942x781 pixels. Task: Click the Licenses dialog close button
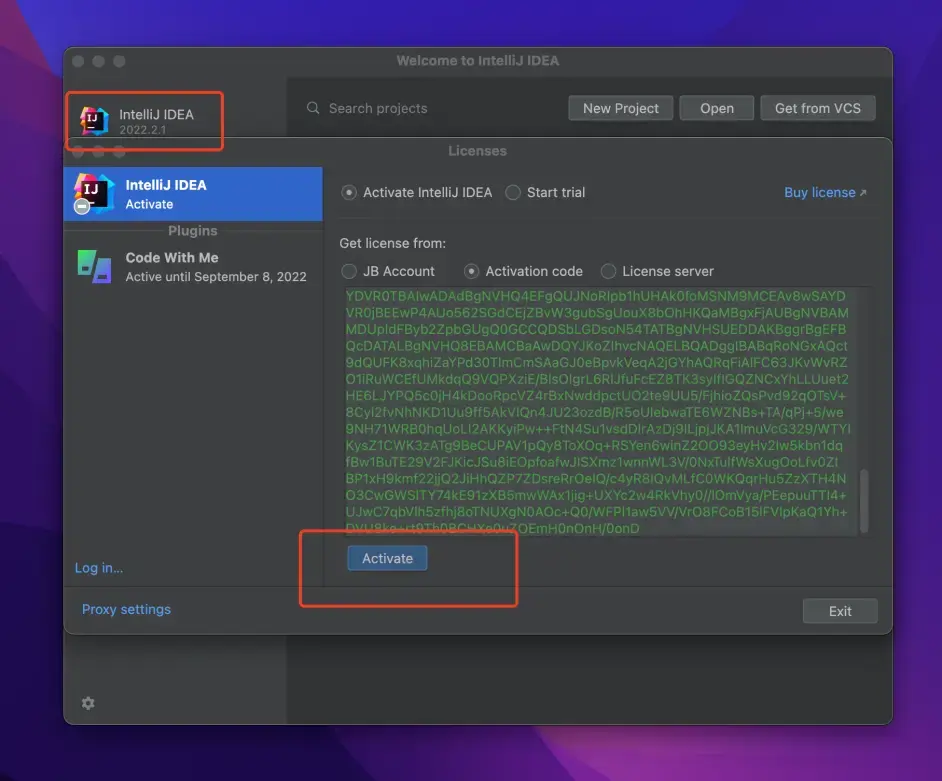point(78,151)
